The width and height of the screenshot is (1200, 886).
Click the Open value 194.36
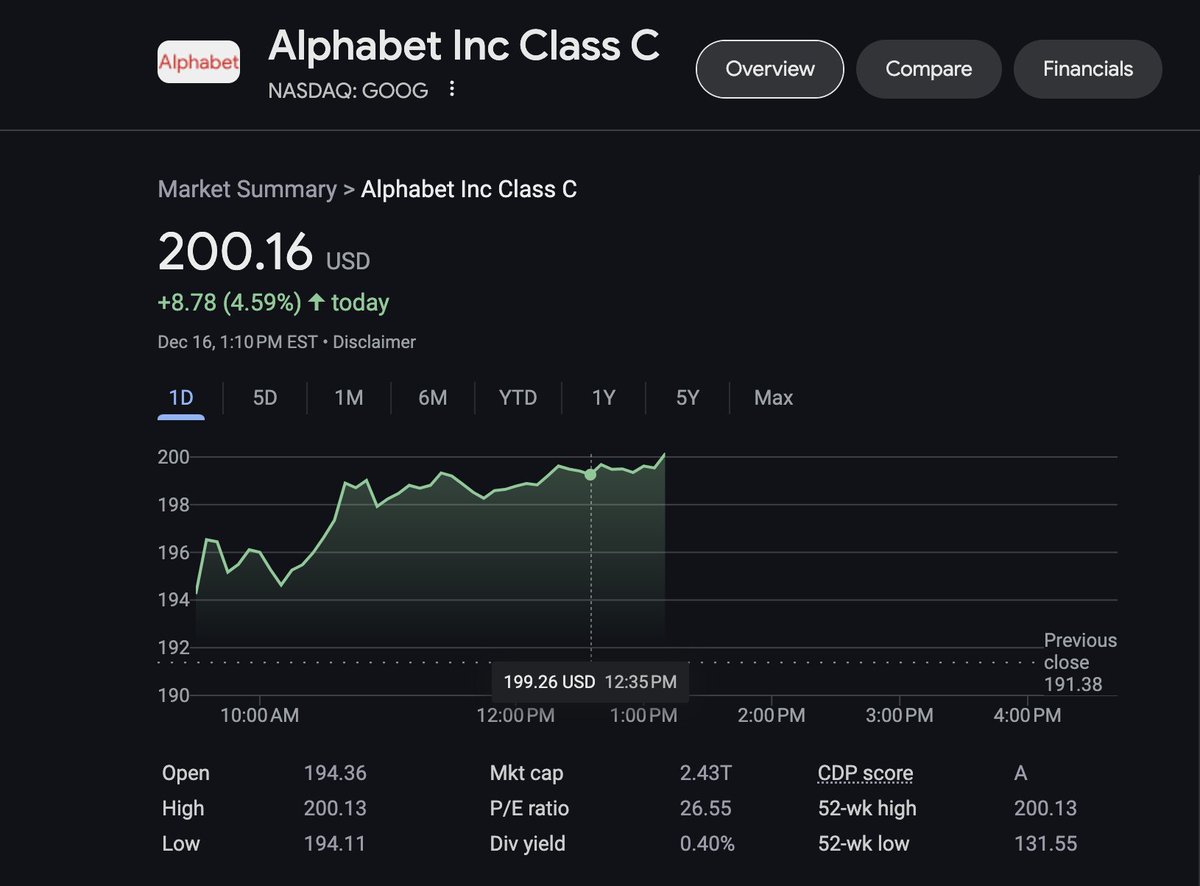tap(335, 773)
